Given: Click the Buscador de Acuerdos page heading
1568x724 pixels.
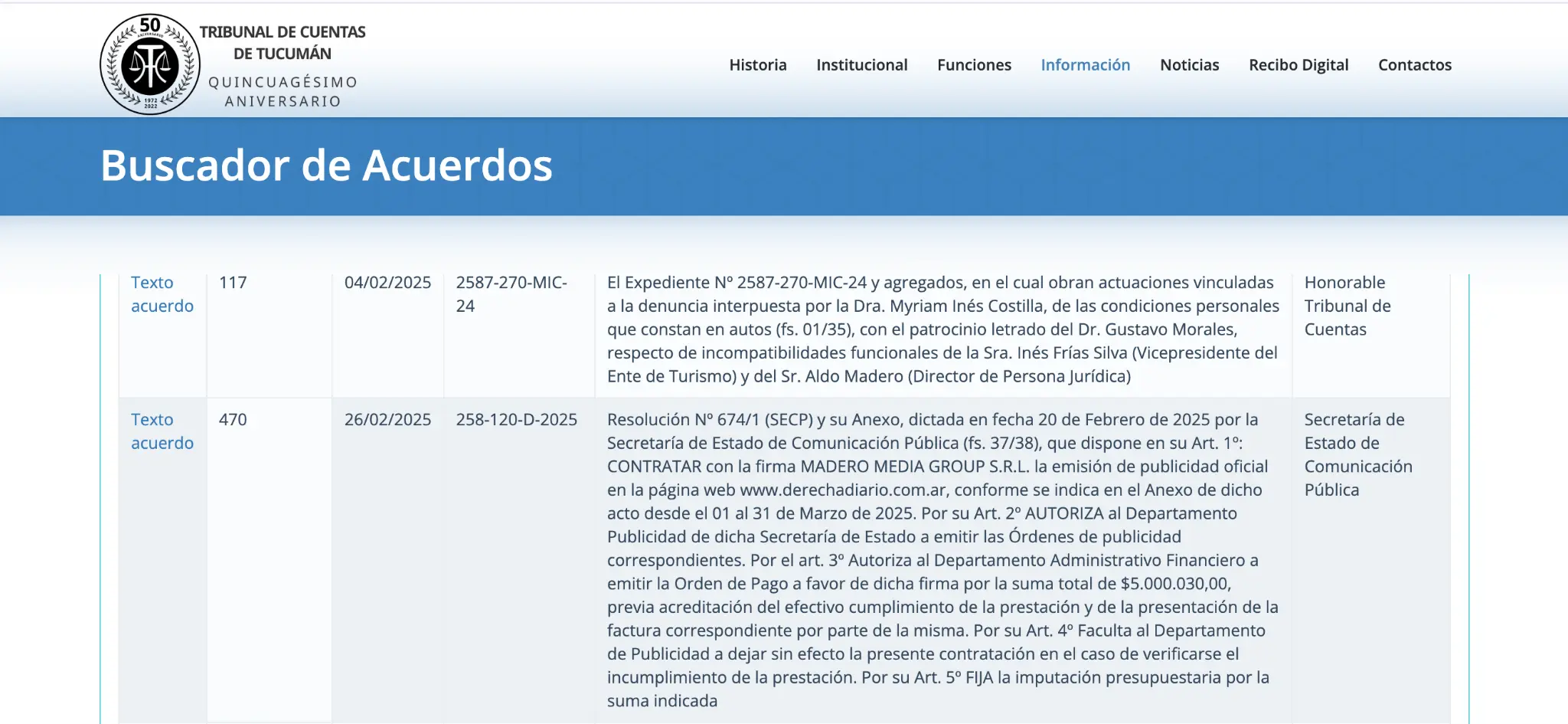Looking at the screenshot, I should click(x=326, y=165).
